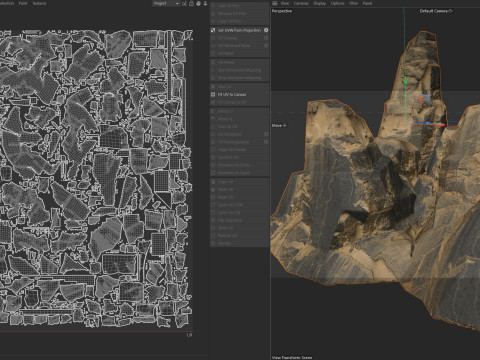This screenshot has height=360, width=480.
Task: Choose Fit UV to Canvas
Action: pos(239,94)
